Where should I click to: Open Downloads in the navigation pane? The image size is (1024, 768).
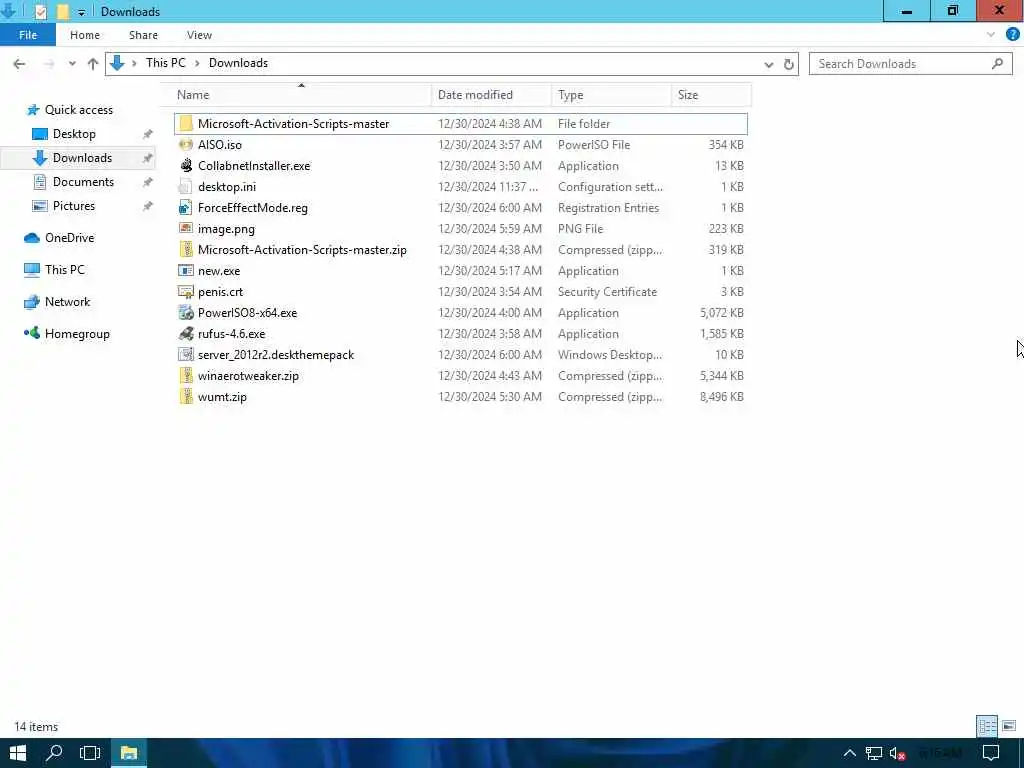point(82,157)
